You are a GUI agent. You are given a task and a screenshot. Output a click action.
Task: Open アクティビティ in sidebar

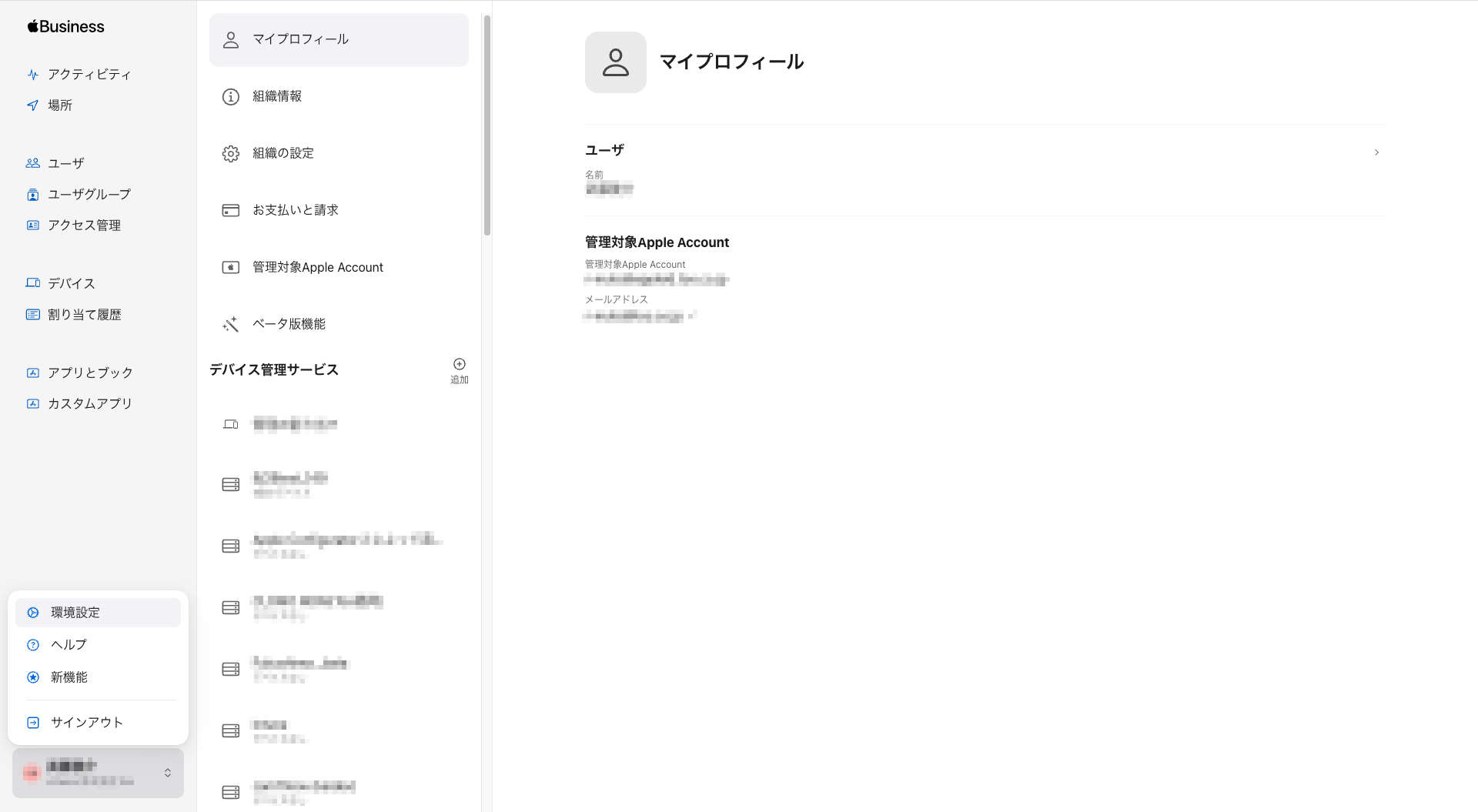[89, 75]
